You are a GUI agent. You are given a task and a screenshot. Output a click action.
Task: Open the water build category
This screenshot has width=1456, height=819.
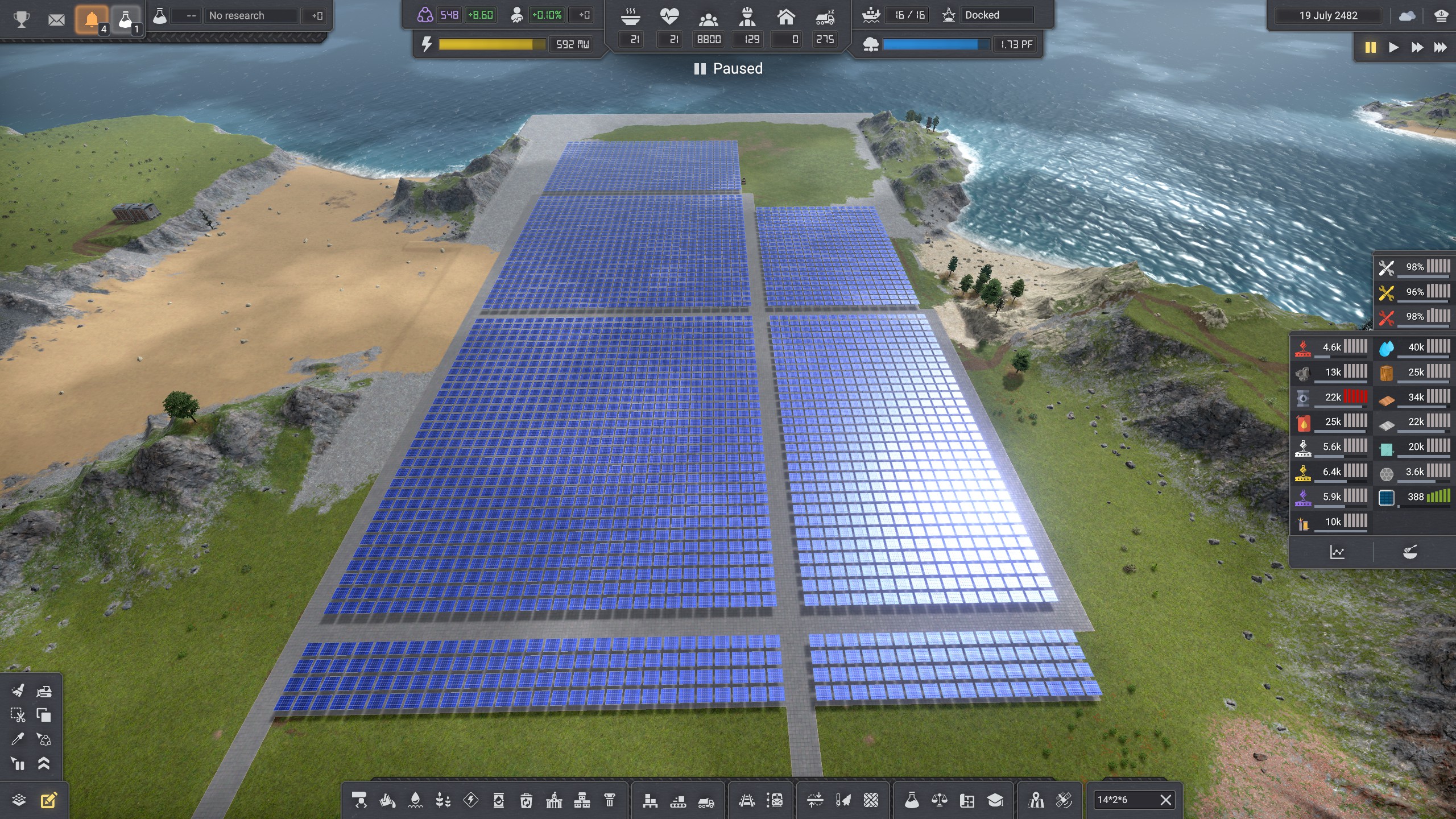coord(415,800)
